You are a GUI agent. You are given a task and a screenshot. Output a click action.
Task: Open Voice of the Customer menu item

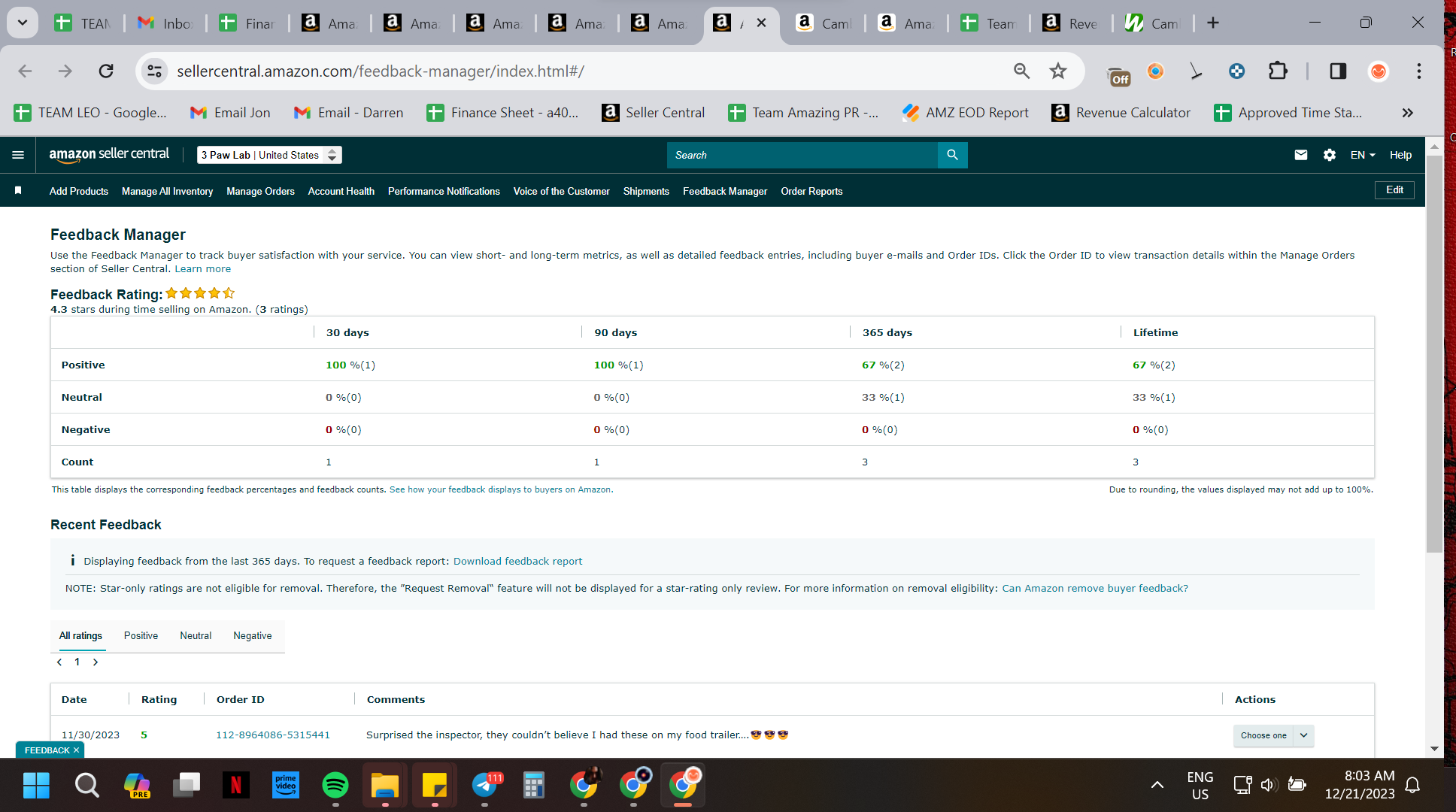561,192
